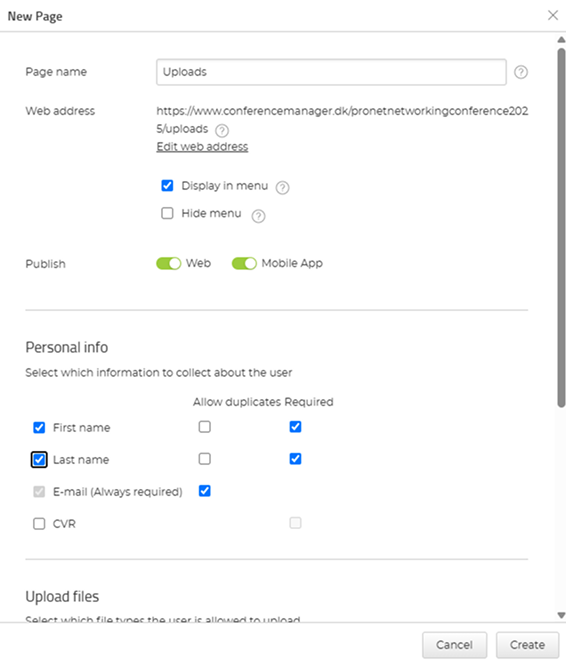Click scrollbar up arrow
Screen dimensions: 566x666
[561, 40]
